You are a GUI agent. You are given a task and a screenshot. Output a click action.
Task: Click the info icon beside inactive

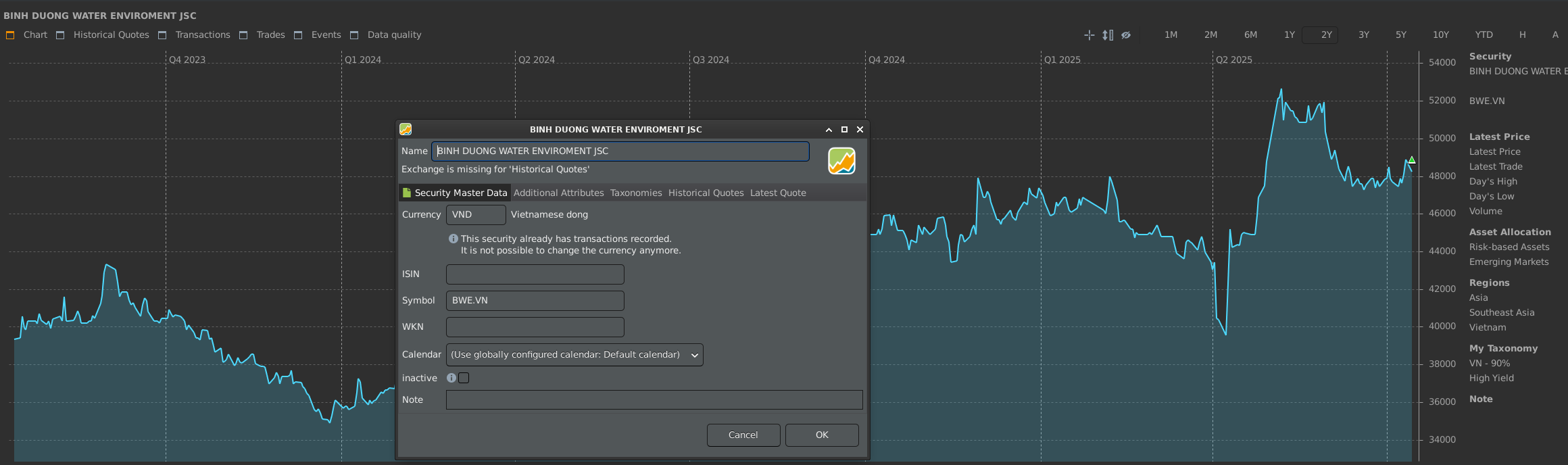click(451, 378)
